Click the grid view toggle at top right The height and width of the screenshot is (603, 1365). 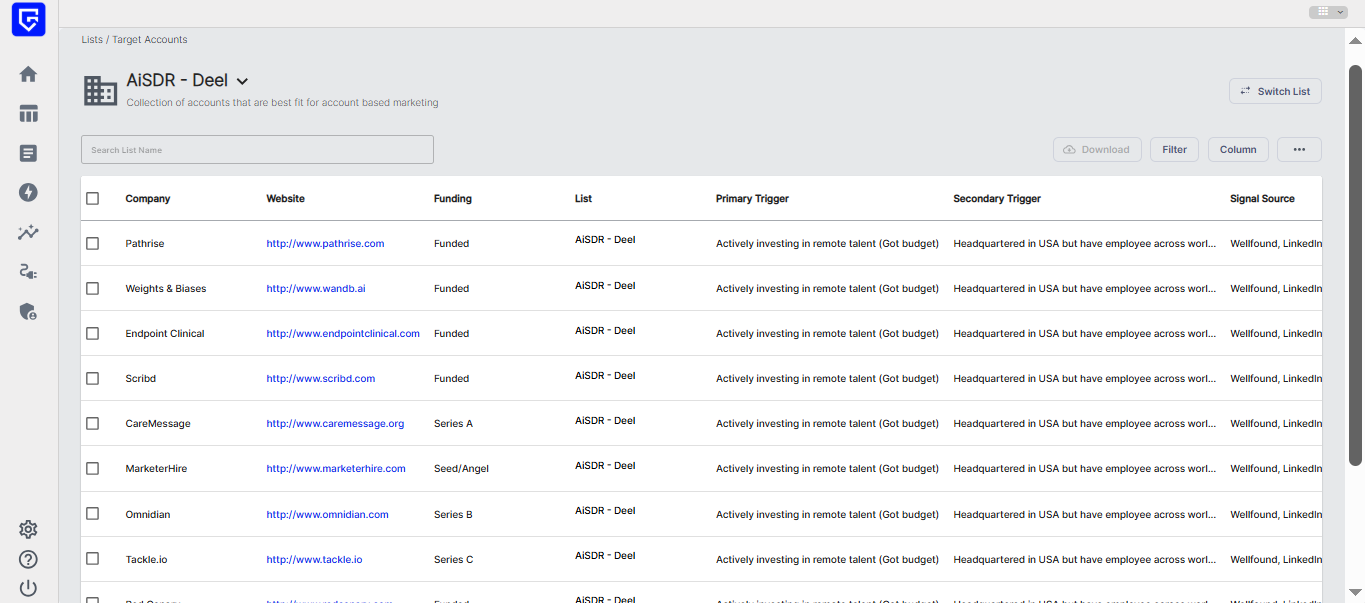click(x=1328, y=12)
